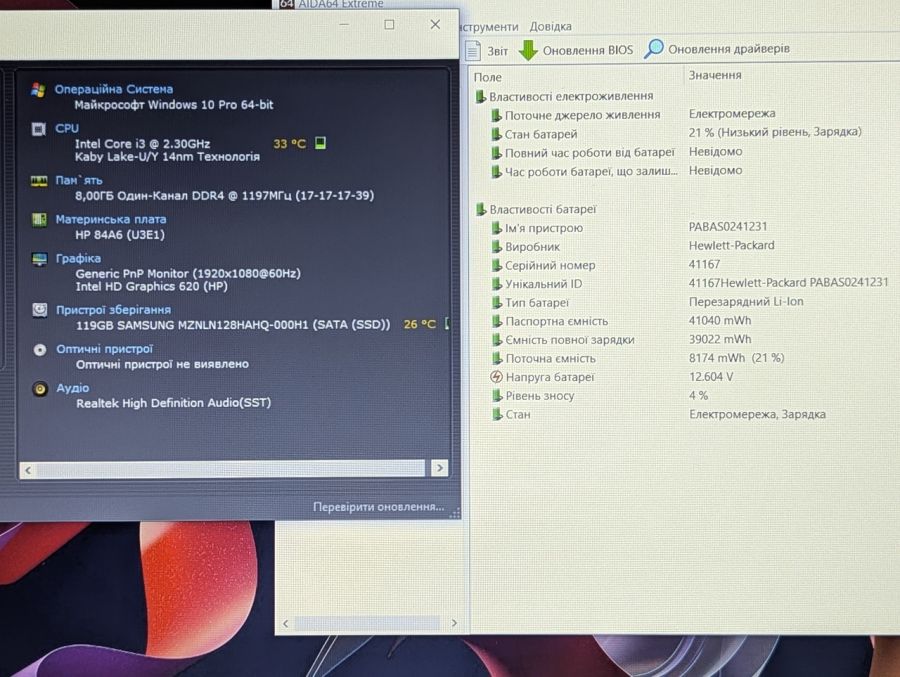This screenshot has width=900, height=677.
Task: Click the Оновлення драйверів button label
Action: point(729,49)
